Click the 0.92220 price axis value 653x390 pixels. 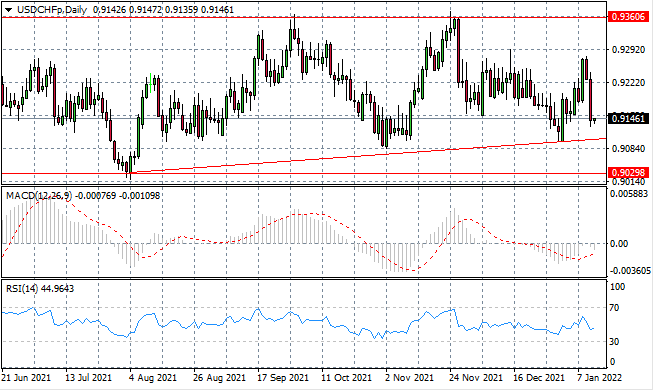tap(628, 83)
